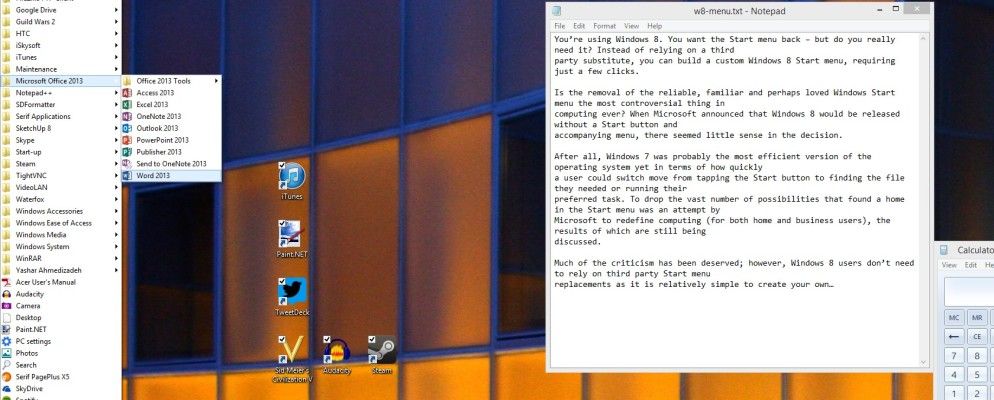Launch PowerPoint 2013 from the submenu
The width and height of the screenshot is (994, 400).
[x=171, y=140]
